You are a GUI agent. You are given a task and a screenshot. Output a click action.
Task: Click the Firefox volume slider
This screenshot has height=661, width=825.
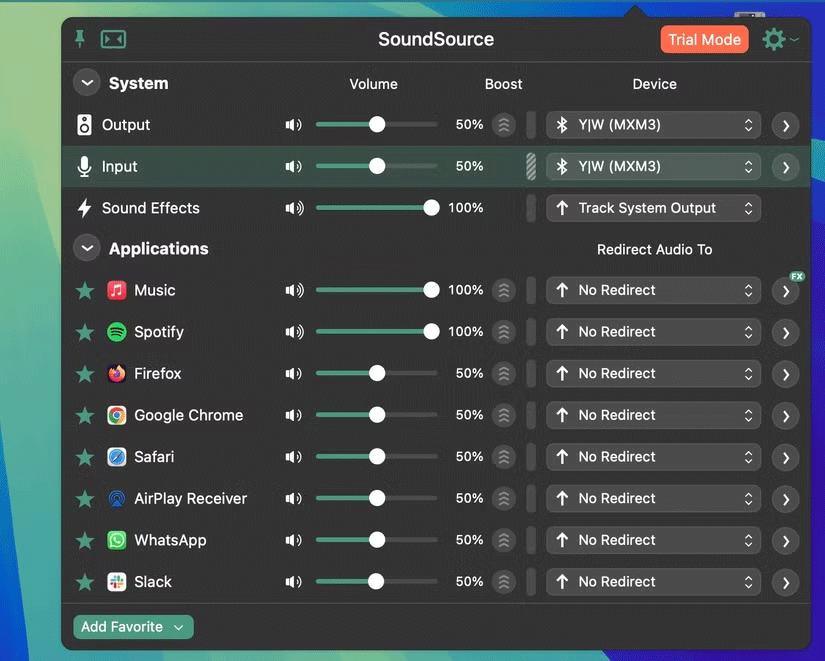(x=375, y=373)
